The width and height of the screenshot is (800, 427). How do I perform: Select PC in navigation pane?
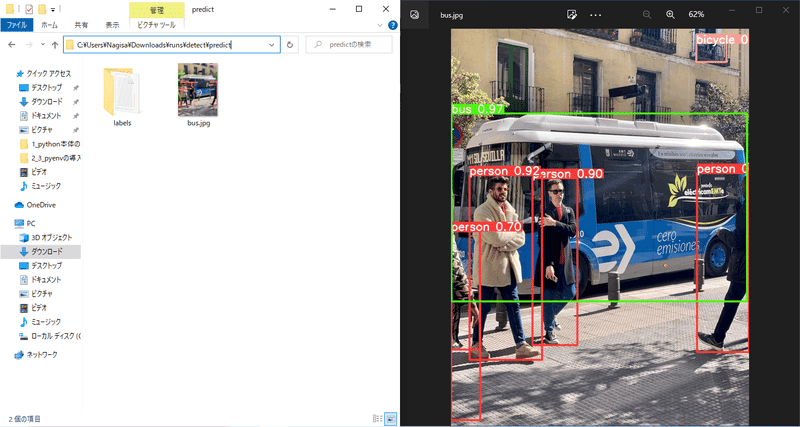tap(25, 223)
